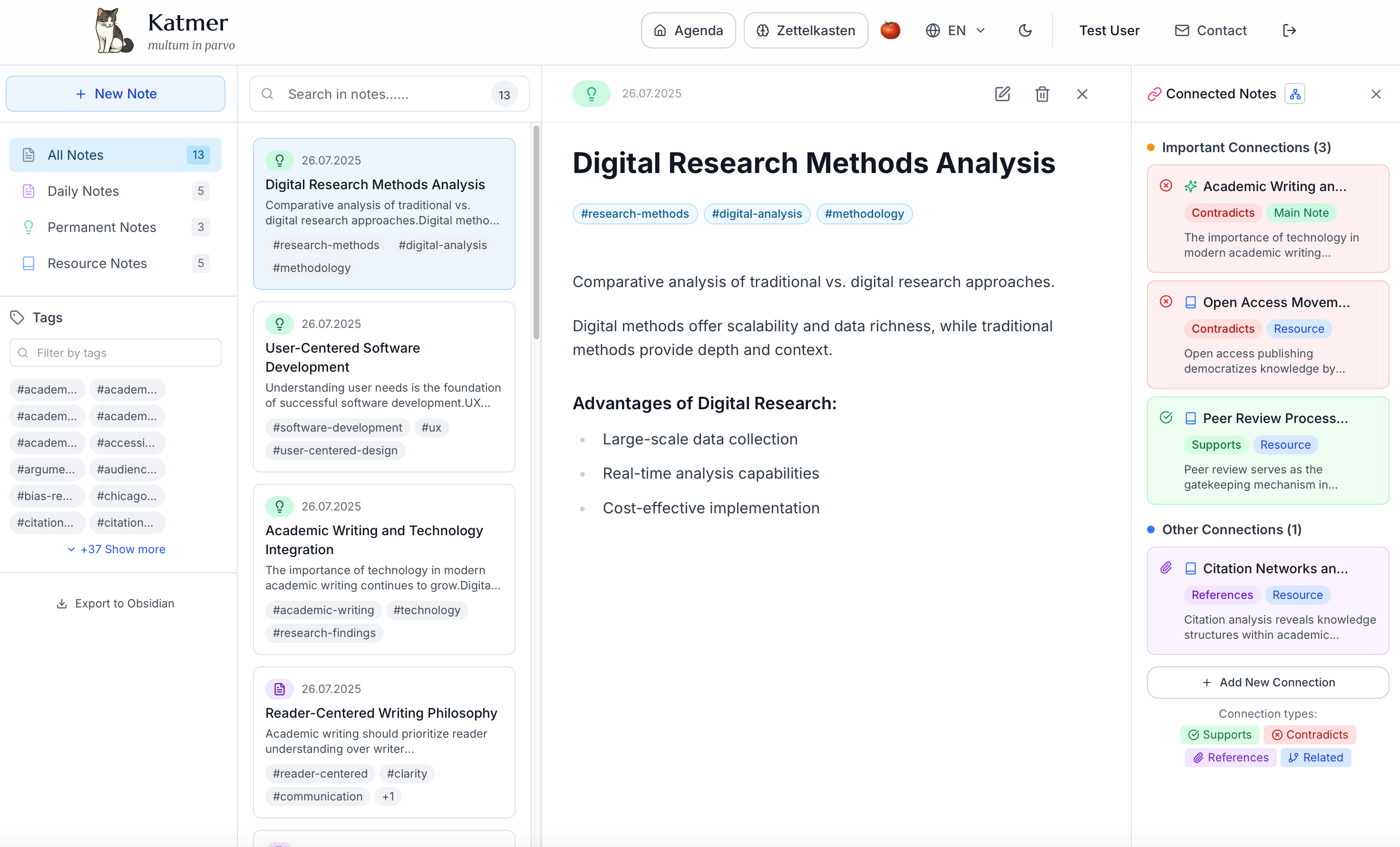
Task: Open the Pomodoro tomato icon
Action: click(890, 30)
